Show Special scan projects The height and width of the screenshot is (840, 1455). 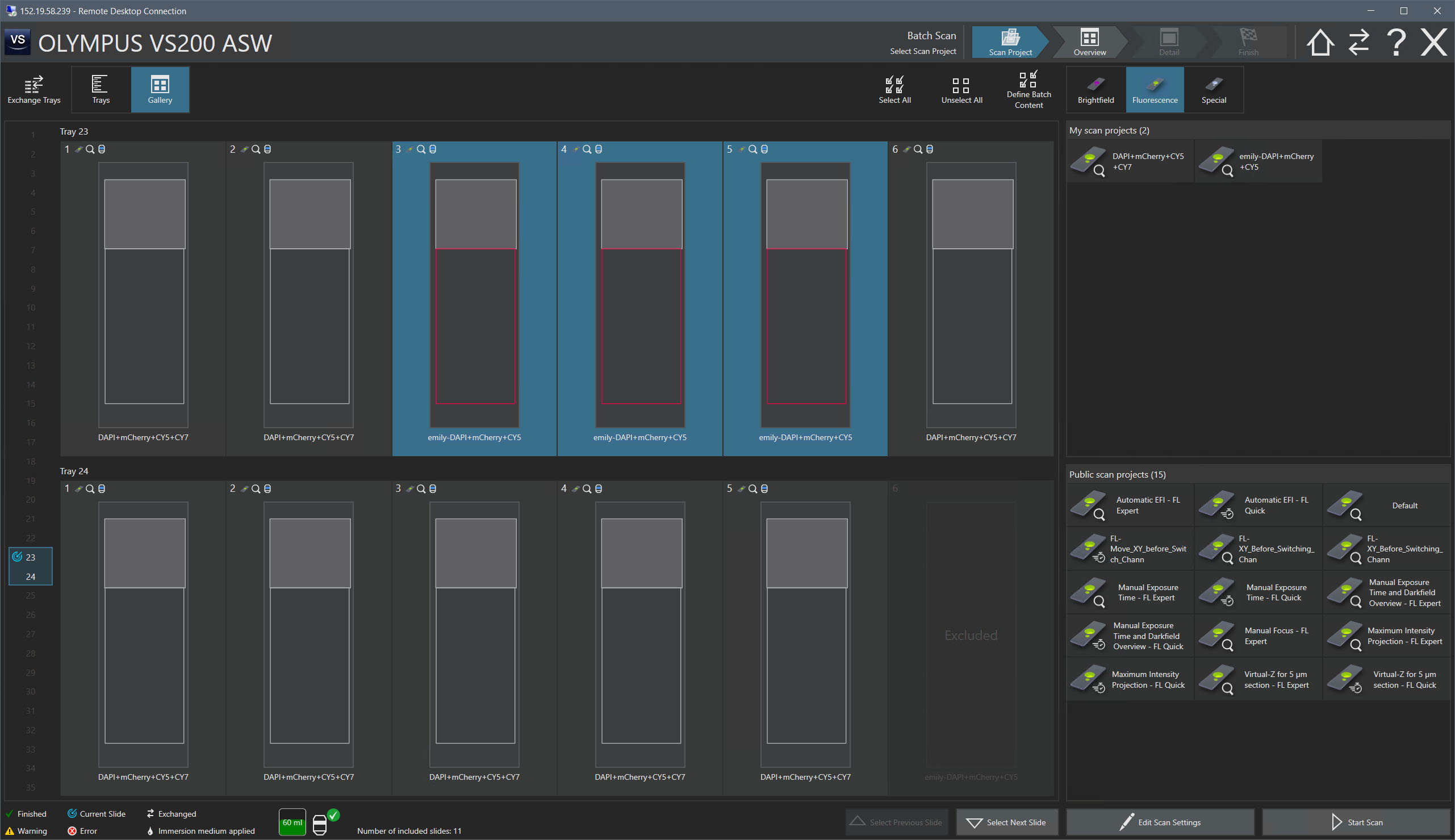1214,89
